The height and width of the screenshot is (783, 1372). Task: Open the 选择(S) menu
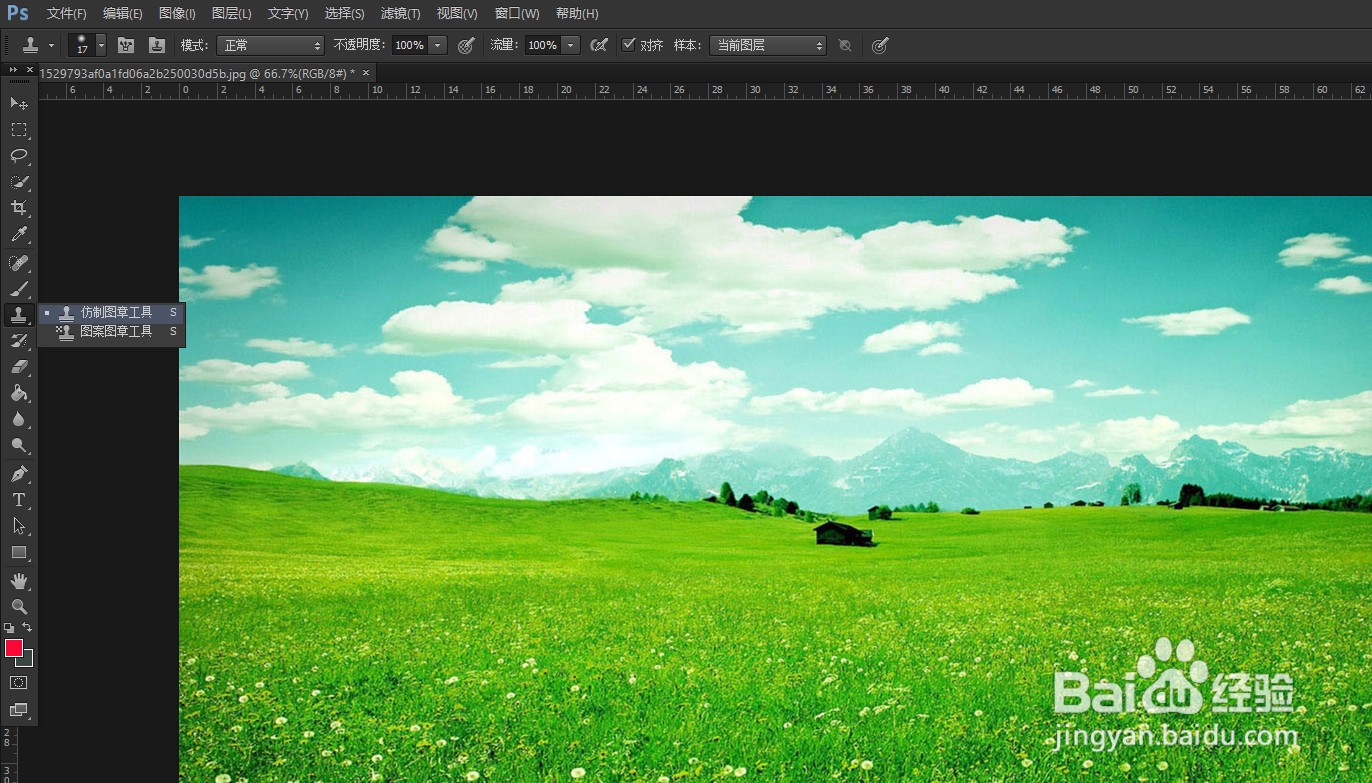pyautogui.click(x=345, y=14)
